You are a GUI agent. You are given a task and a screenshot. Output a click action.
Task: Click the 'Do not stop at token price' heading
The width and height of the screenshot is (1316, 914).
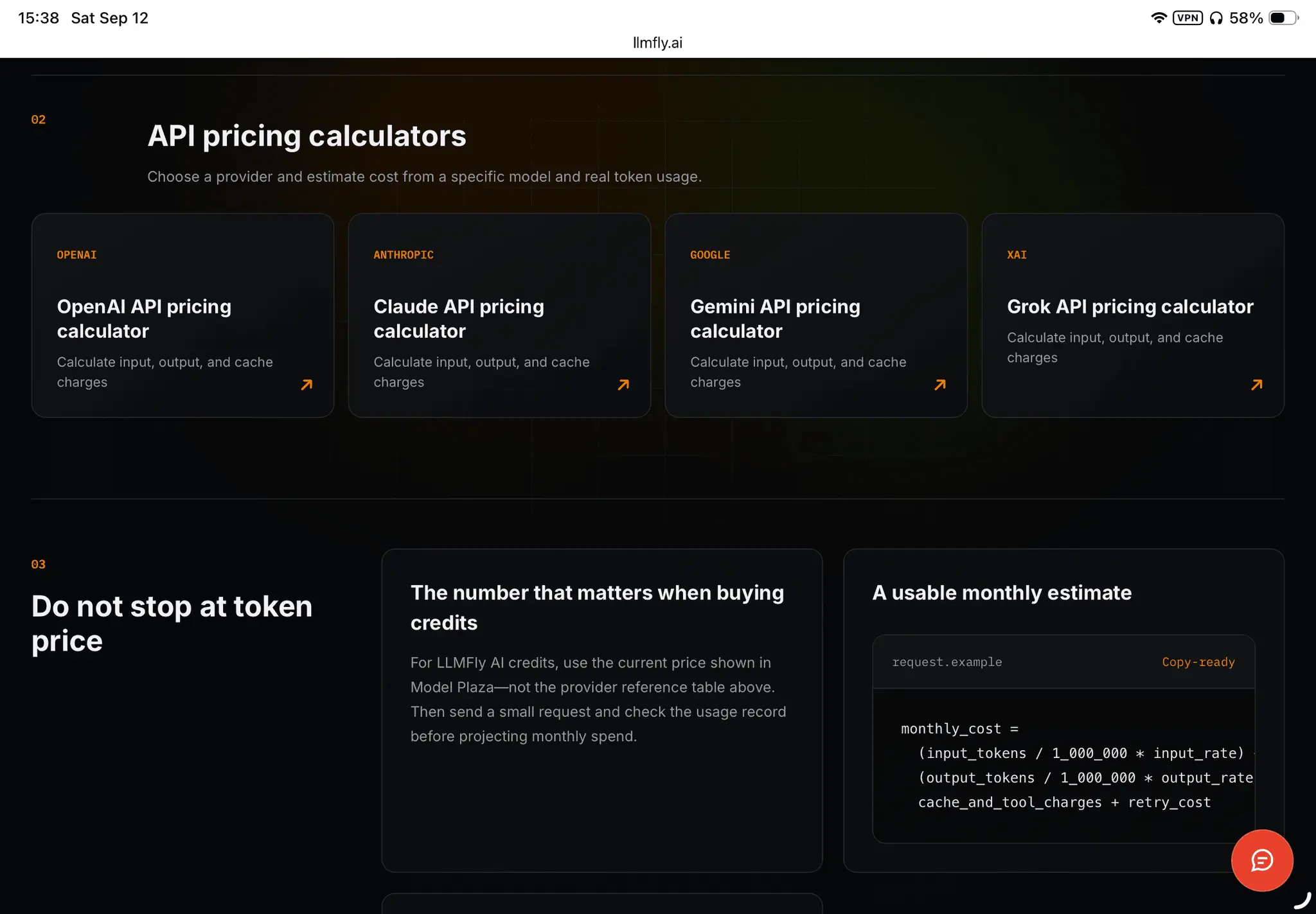point(172,623)
